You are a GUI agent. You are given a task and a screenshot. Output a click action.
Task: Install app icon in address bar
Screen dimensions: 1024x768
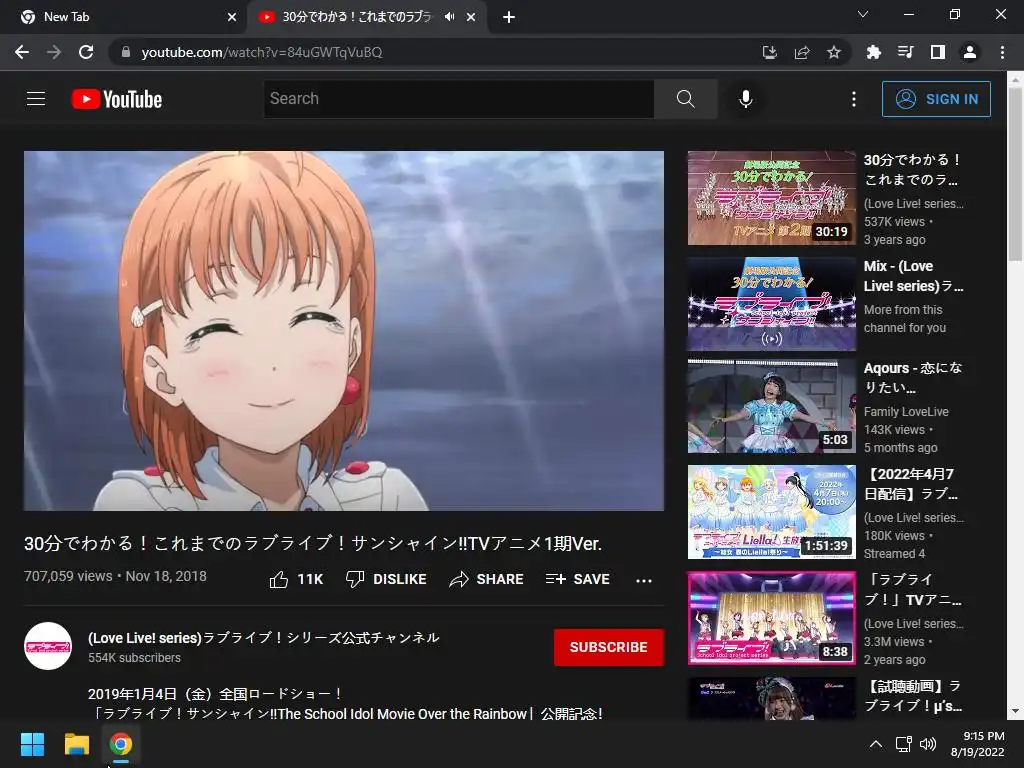[770, 52]
